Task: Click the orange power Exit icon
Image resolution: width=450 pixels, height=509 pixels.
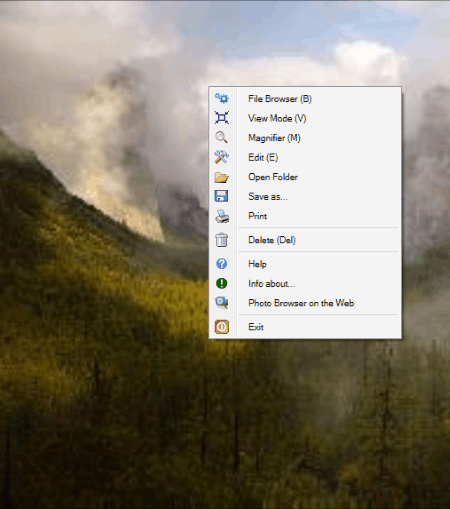Action: pos(222,327)
